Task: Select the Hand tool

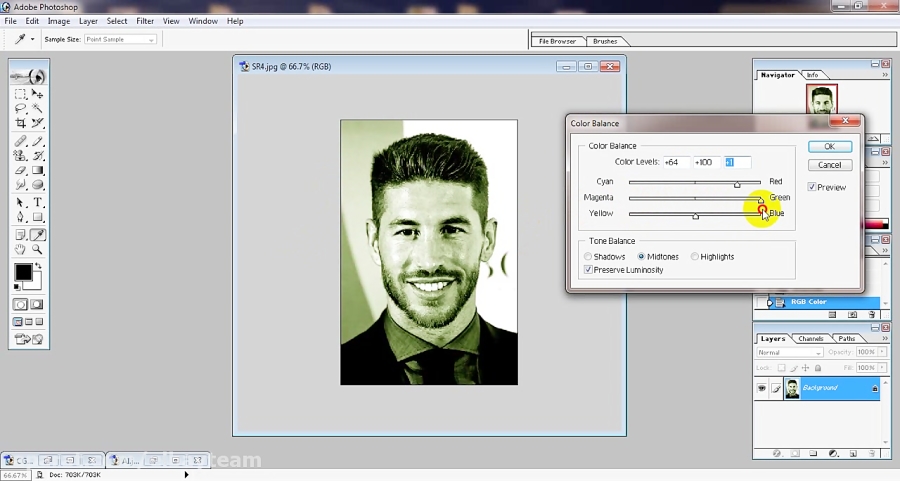Action: pyautogui.click(x=21, y=249)
